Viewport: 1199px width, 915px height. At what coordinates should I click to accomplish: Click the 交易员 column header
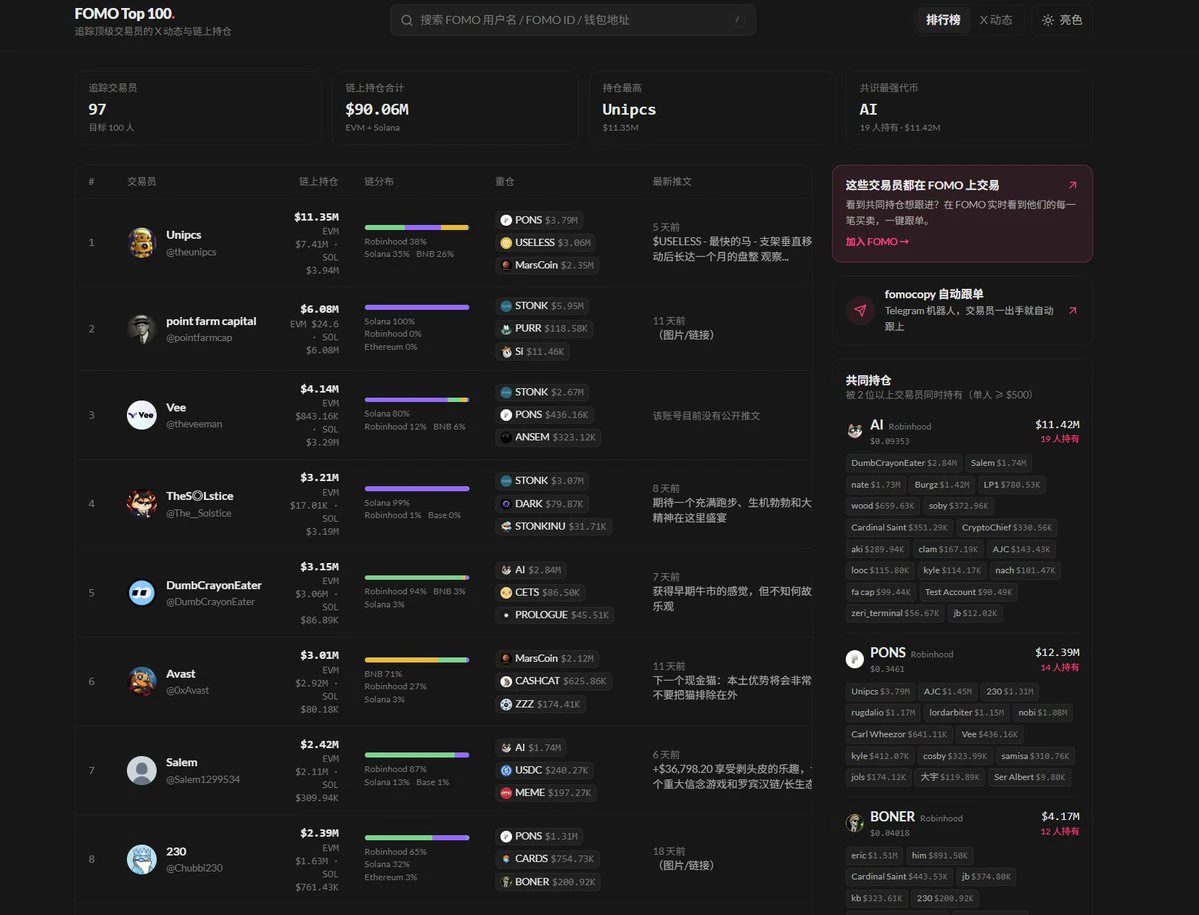pos(141,182)
